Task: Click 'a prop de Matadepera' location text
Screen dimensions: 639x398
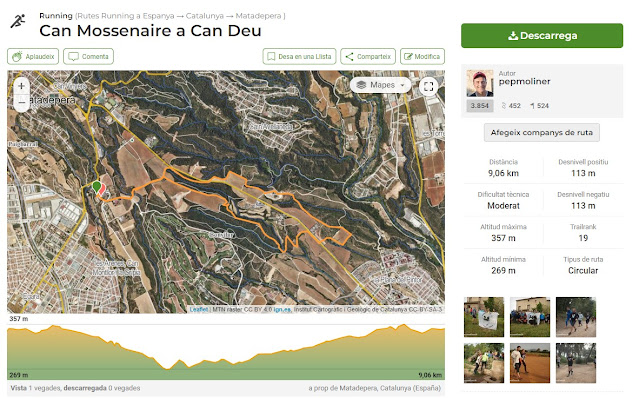Action: click(x=375, y=388)
